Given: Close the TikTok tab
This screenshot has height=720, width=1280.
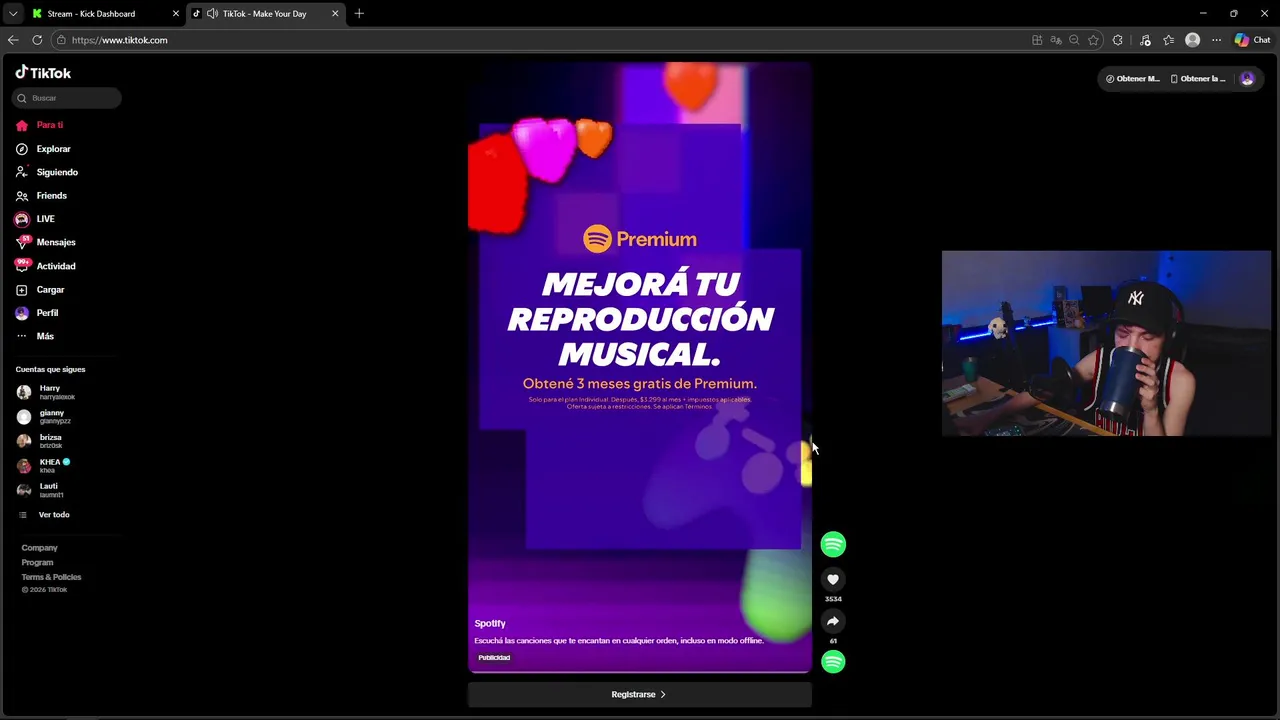Looking at the screenshot, I should coord(335,14).
